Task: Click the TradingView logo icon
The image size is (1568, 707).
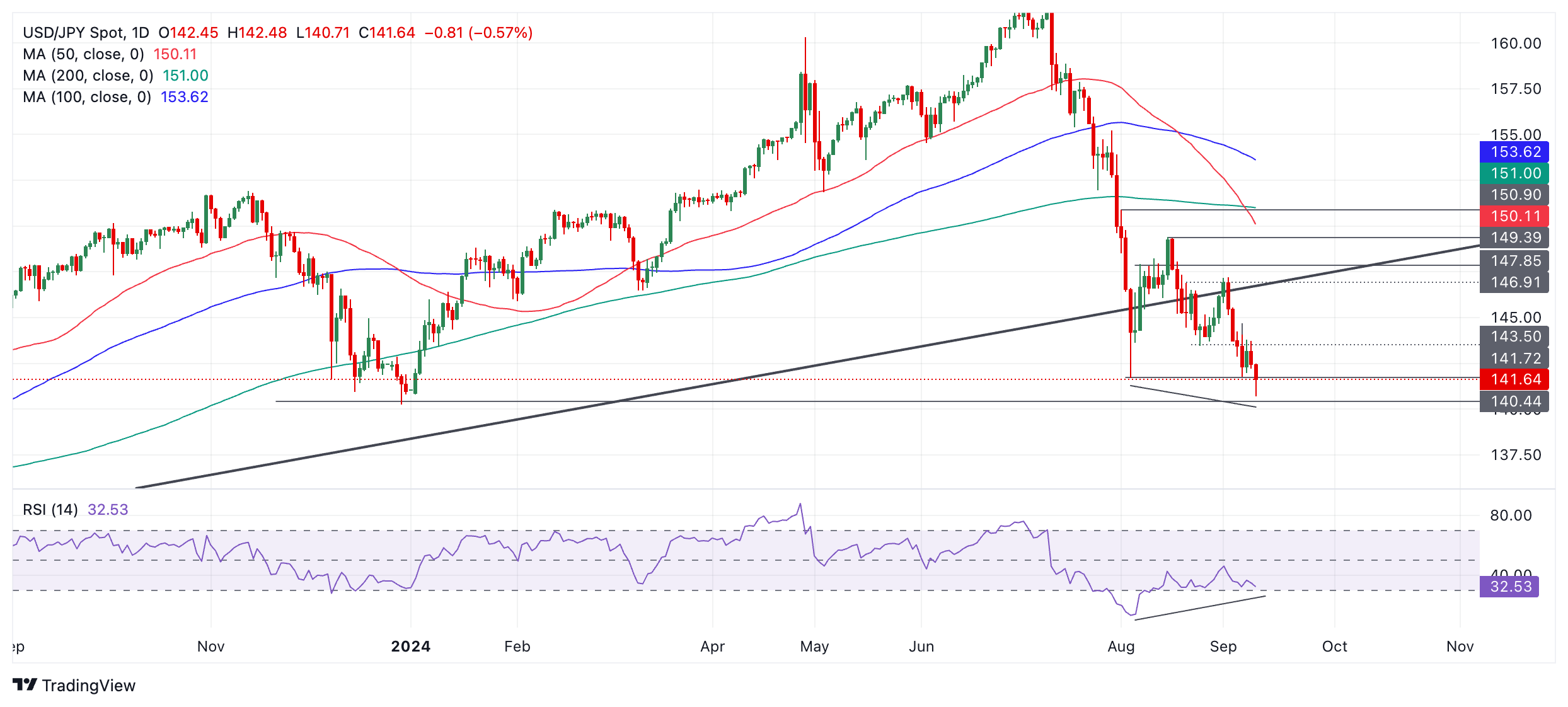Action: pyautogui.click(x=25, y=684)
